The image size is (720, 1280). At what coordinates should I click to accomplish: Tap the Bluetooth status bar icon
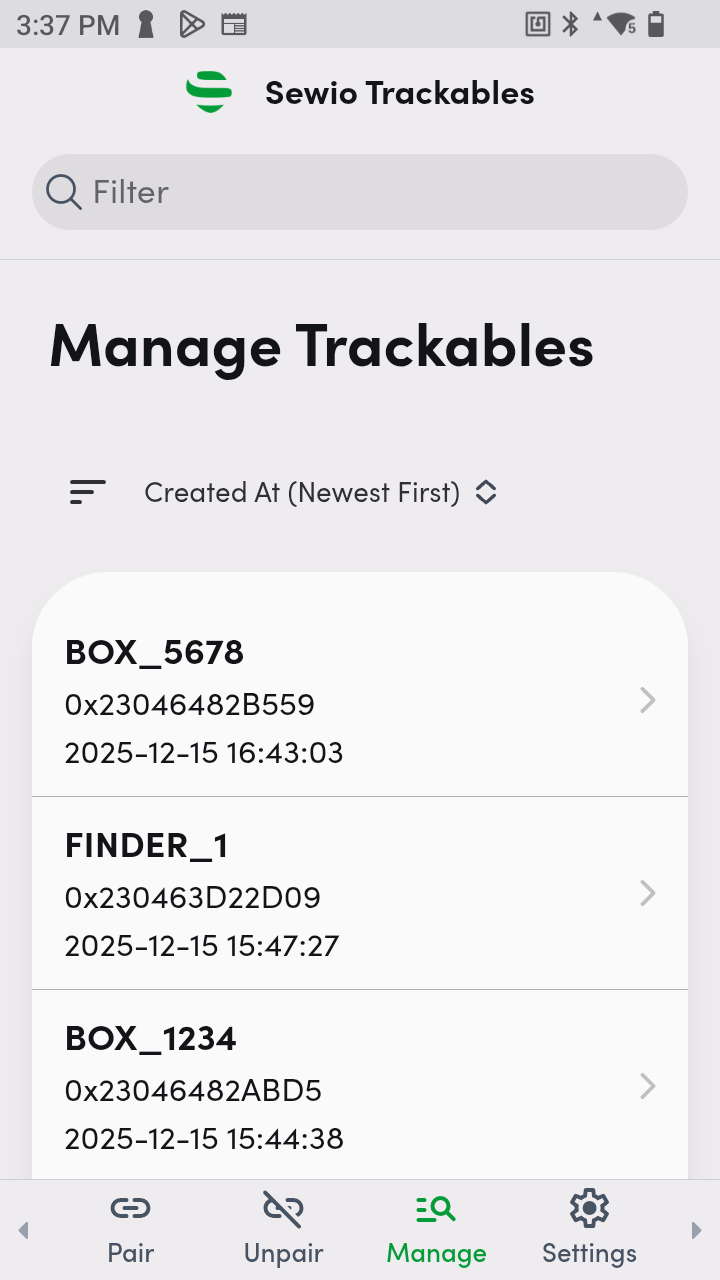pyautogui.click(x=570, y=24)
